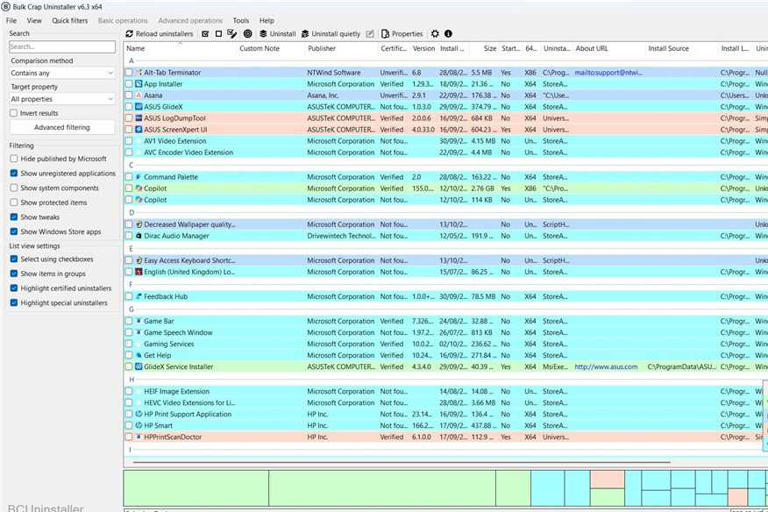The width and height of the screenshot is (768, 512).
Task: Open the http://www.asus.com link
Action: tap(606, 366)
